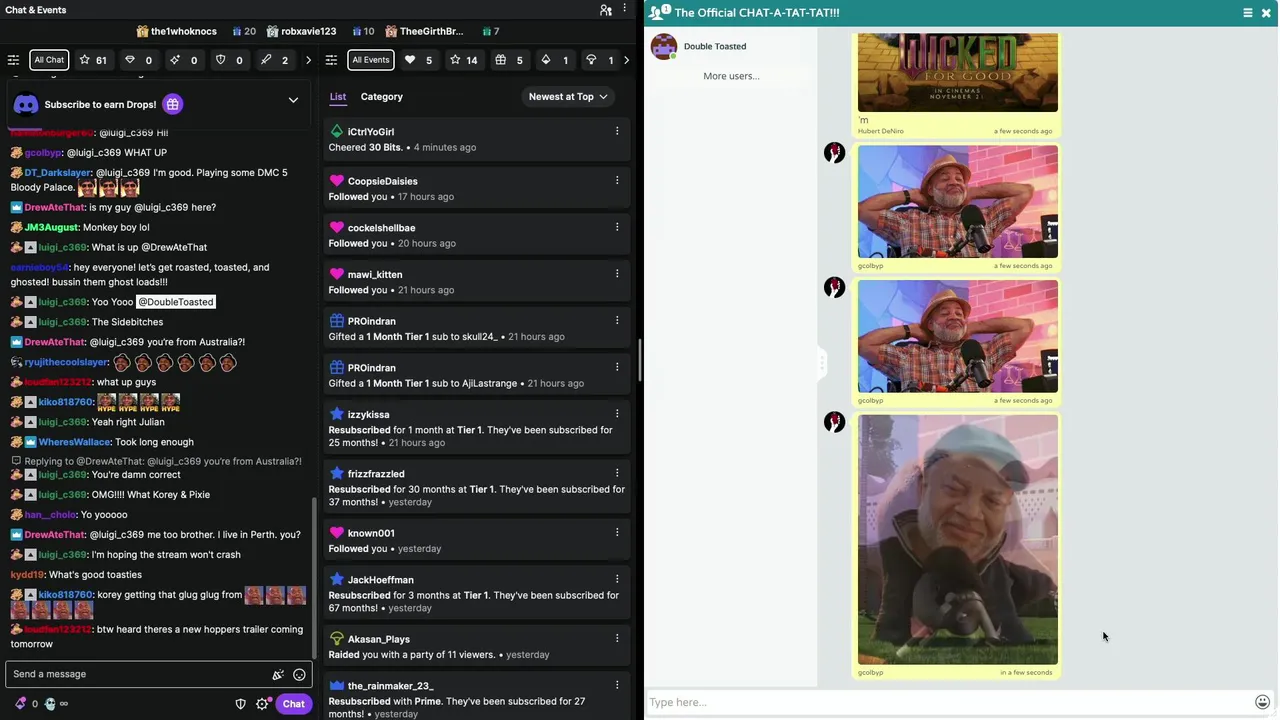
Task: Filter events by gift icon showing 5
Action: point(509,60)
